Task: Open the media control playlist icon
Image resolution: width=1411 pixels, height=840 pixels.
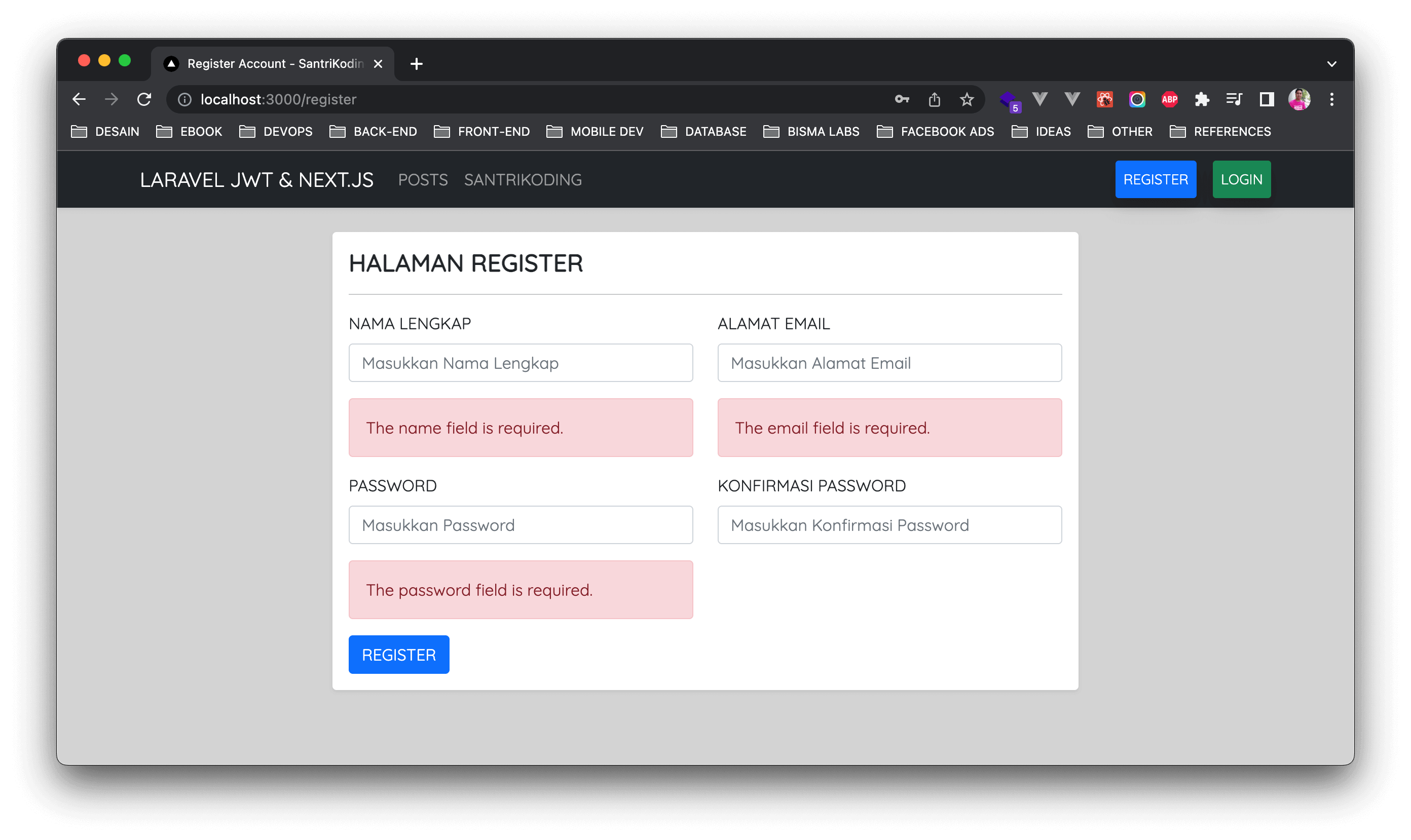Action: coord(1234,100)
